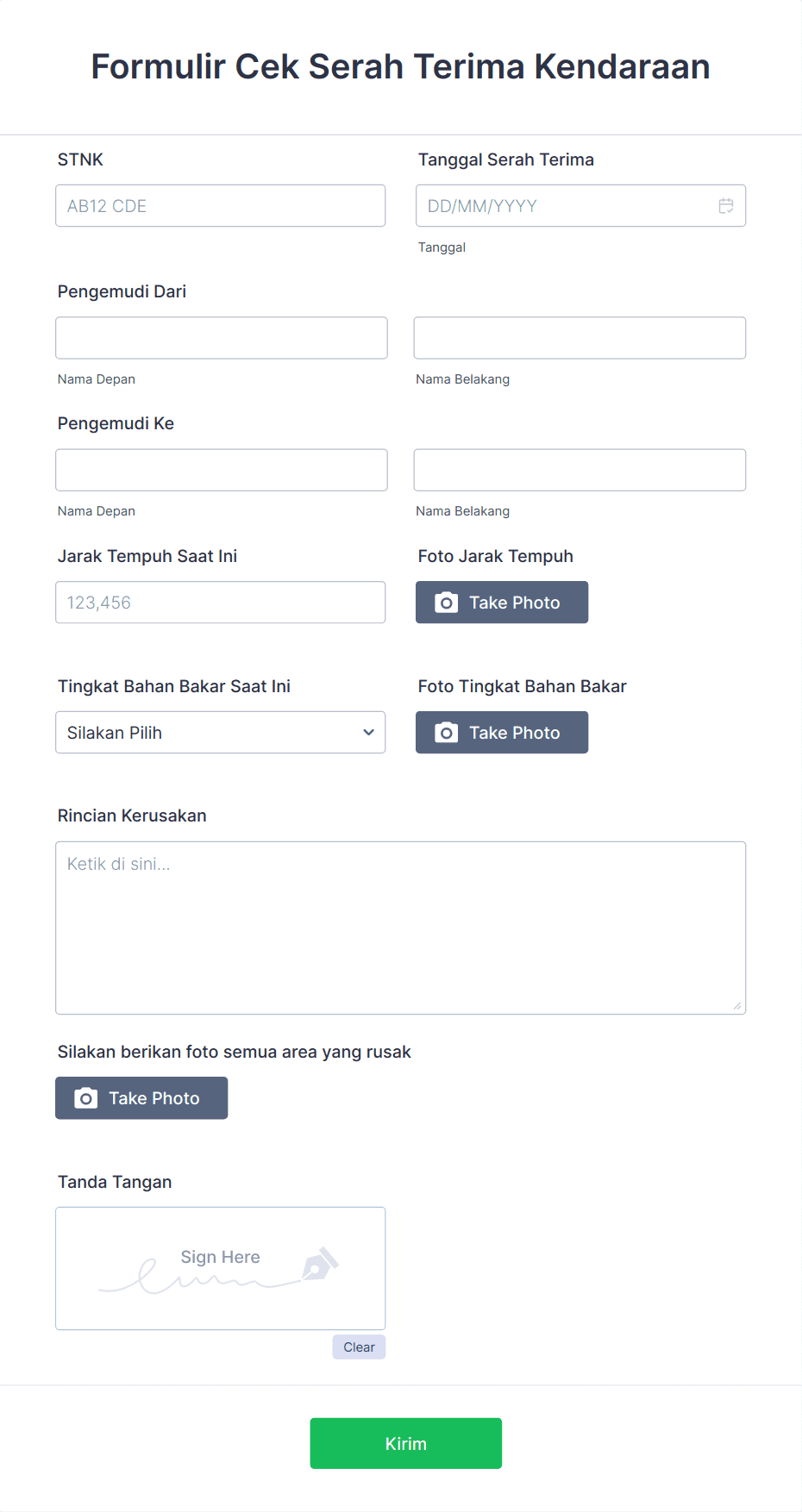
Task: Click the STNK license plate field
Action: pyautogui.click(x=220, y=205)
